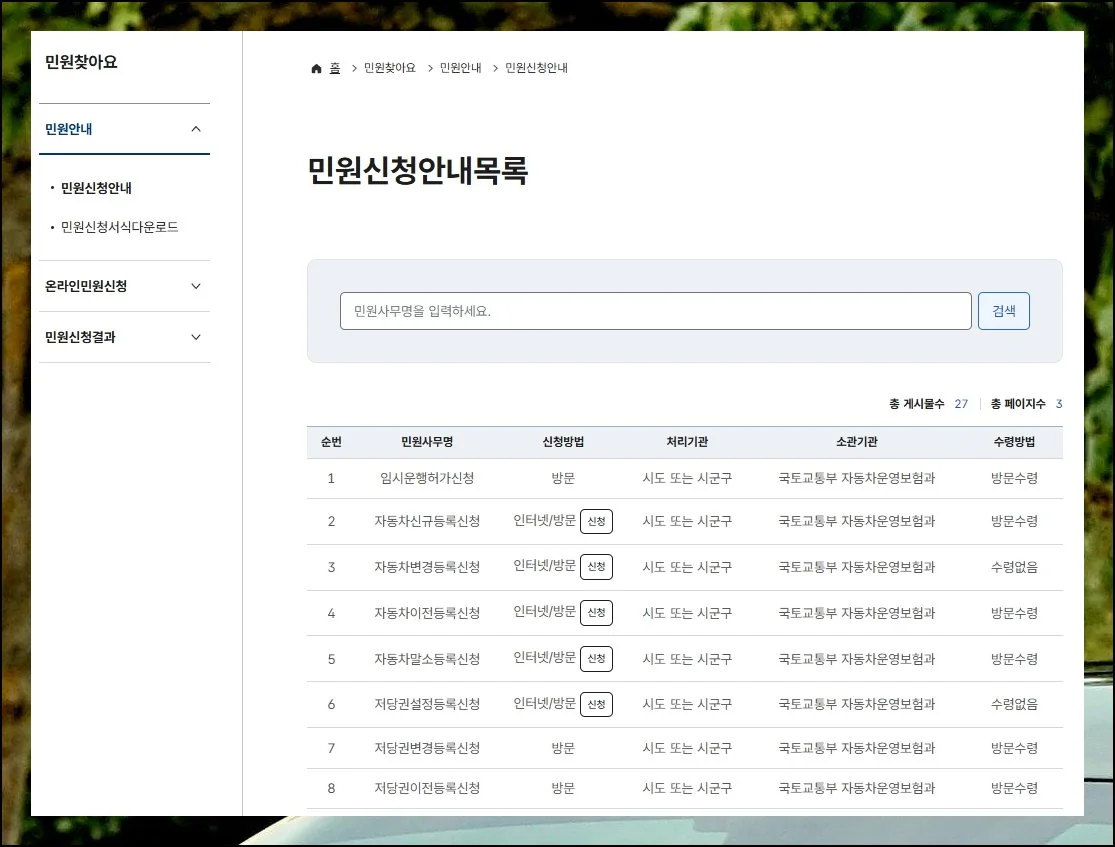The image size is (1115, 847).
Task: Apply for 자동차이전등록신청 via its 신청 button
Action: point(597,613)
